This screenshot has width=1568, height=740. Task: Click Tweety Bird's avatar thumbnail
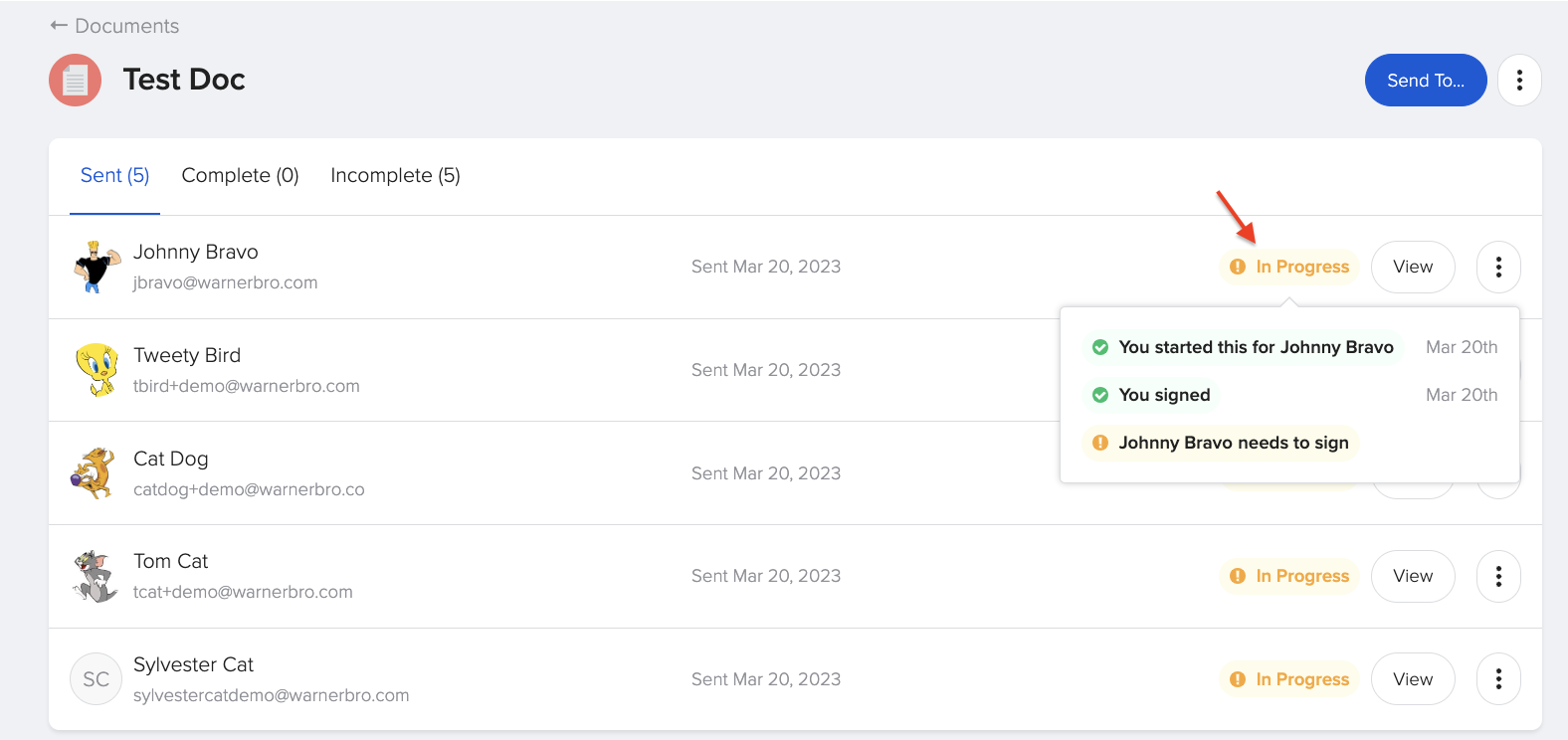pos(96,370)
